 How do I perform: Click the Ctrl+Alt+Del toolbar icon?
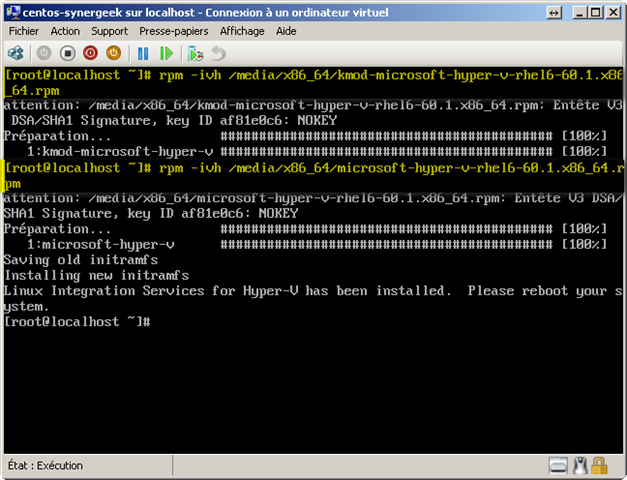16,53
